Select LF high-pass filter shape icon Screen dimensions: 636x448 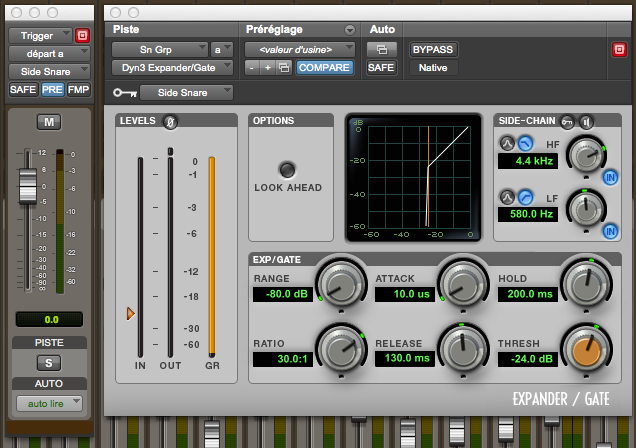coord(525,197)
